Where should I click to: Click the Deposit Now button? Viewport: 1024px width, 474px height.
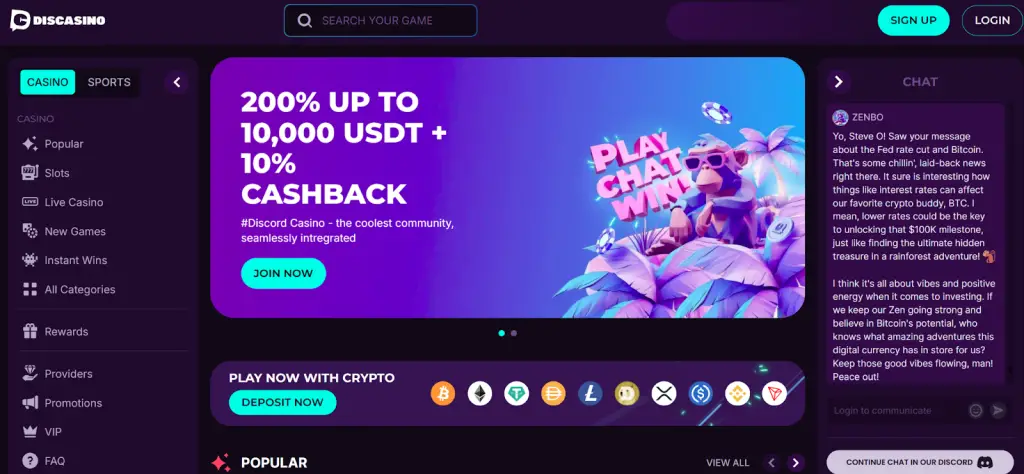[282, 402]
